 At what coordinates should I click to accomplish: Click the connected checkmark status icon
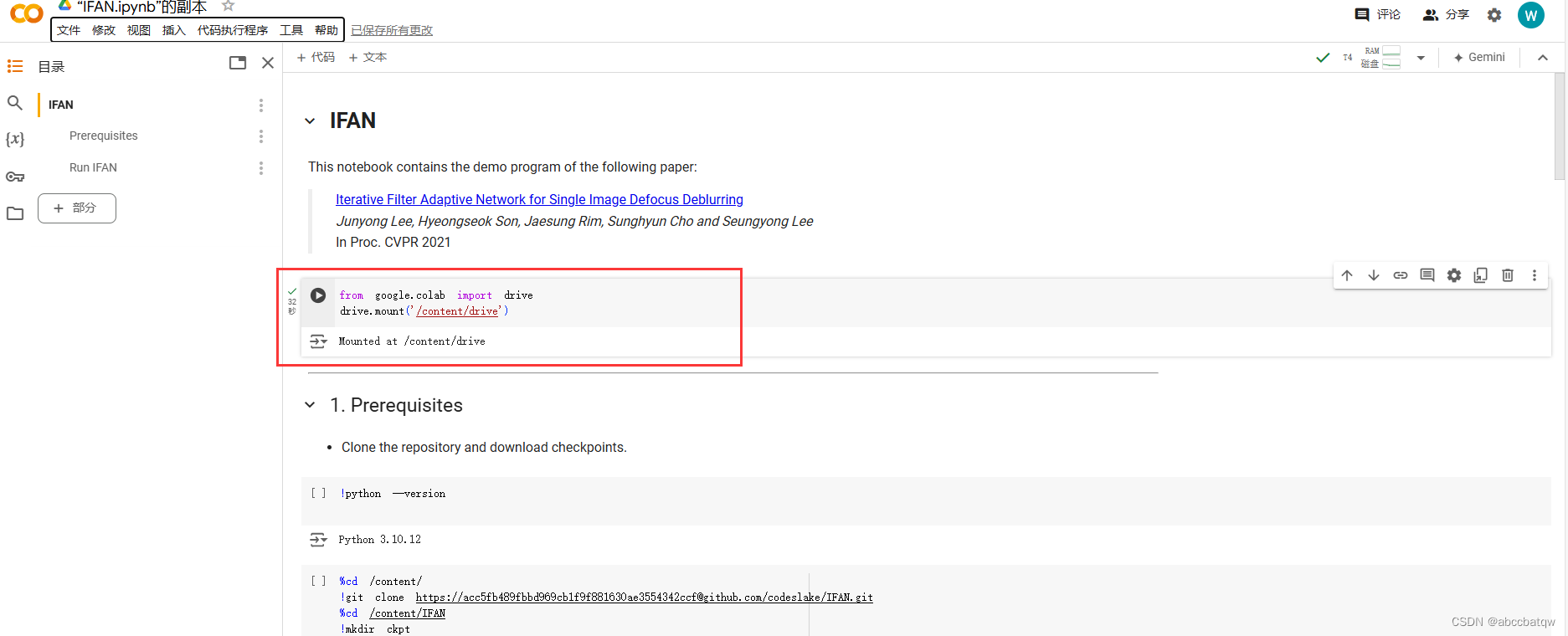point(1323,58)
